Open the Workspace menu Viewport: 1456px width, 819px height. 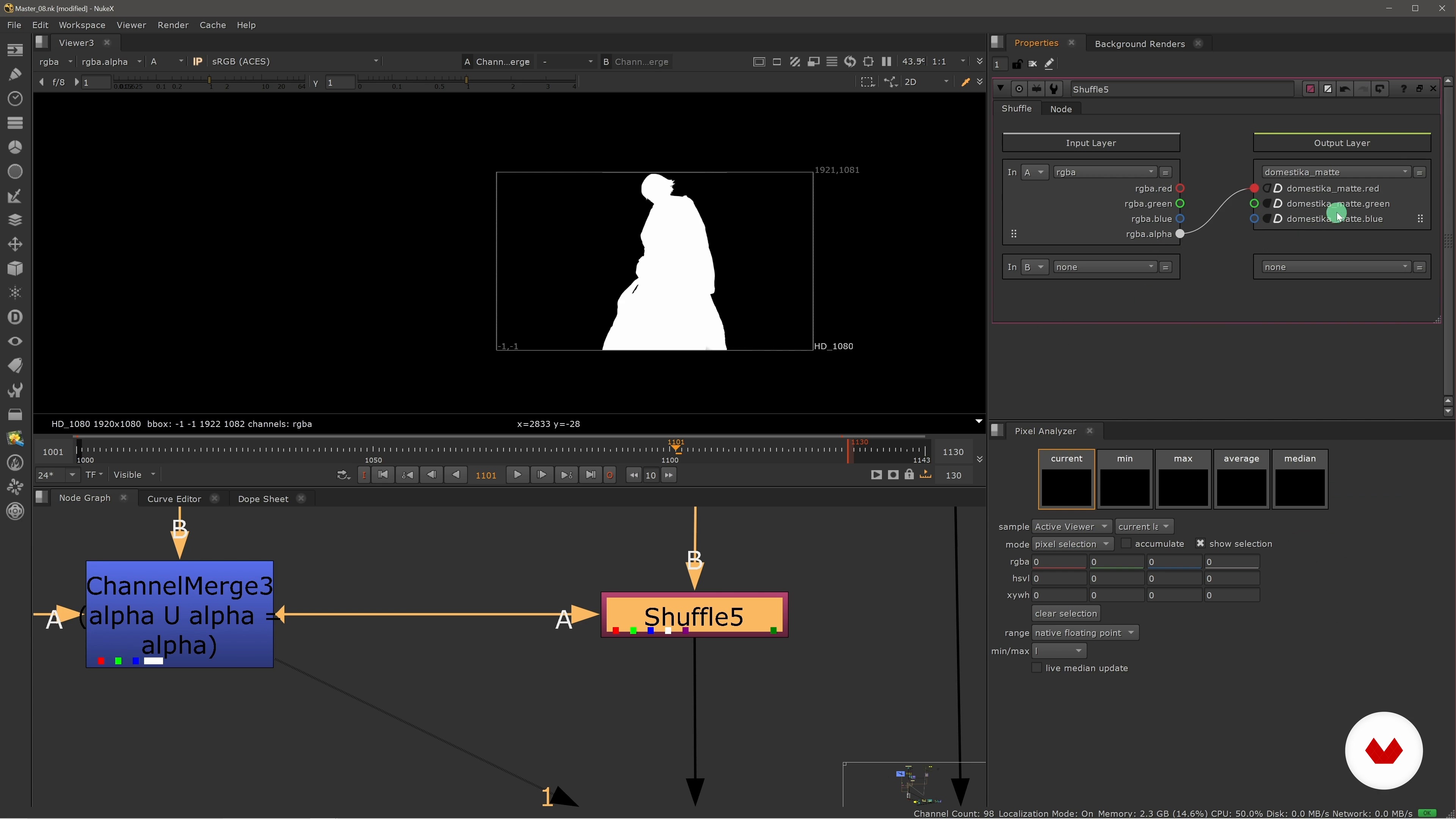(82, 25)
